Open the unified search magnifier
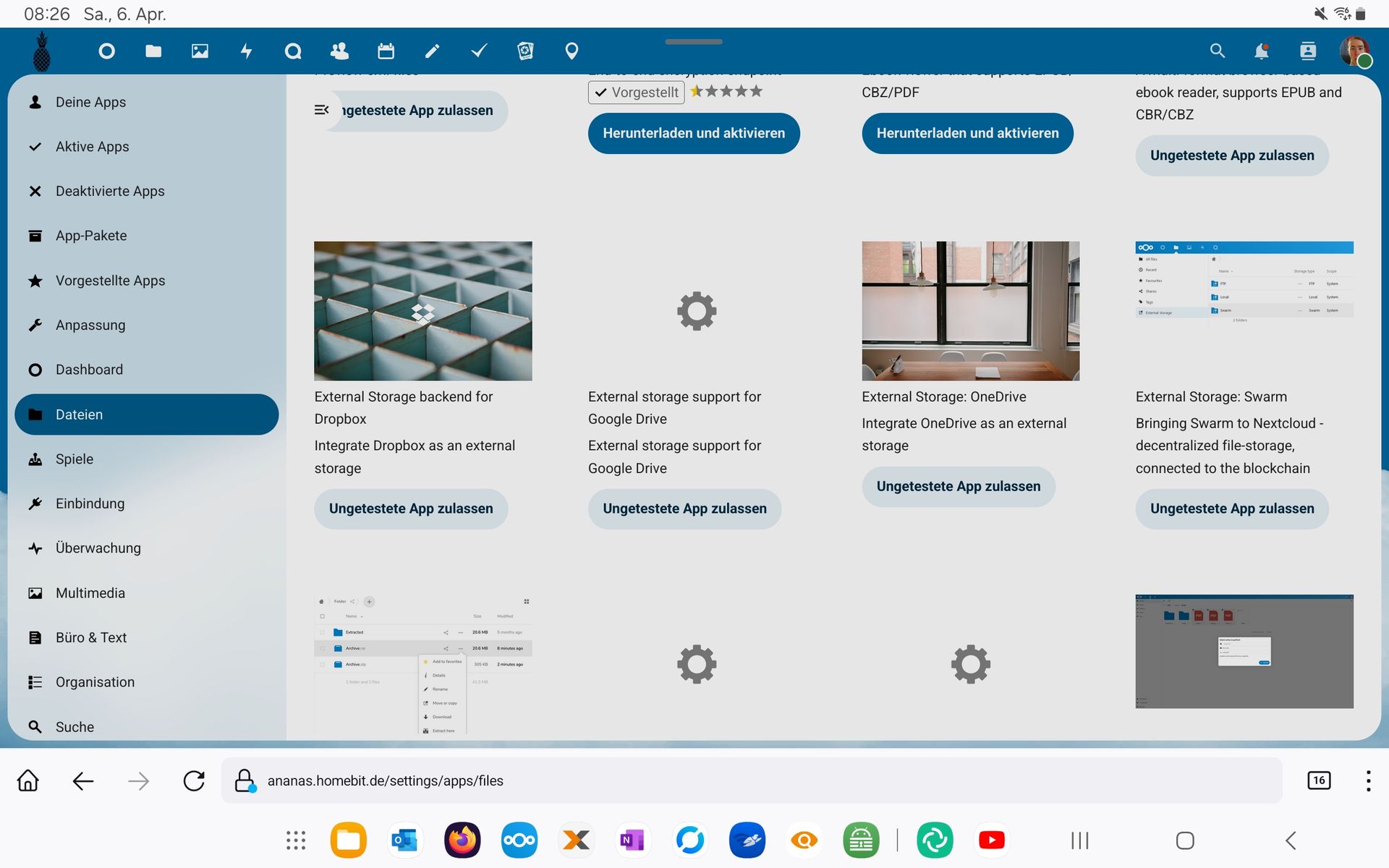Viewport: 1389px width, 868px height. click(1218, 51)
